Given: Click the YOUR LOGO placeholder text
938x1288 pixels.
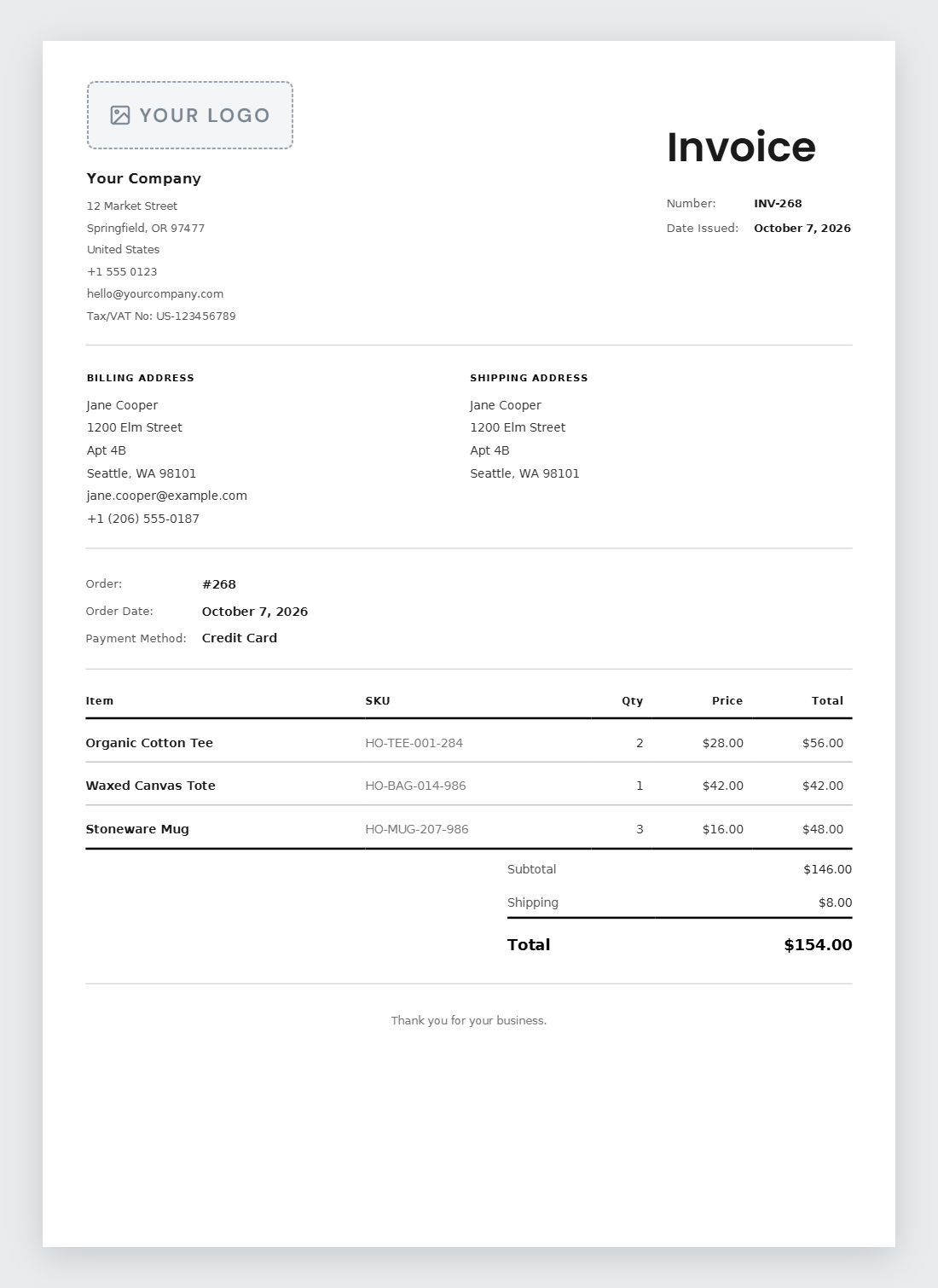Looking at the screenshot, I should click(x=205, y=115).
